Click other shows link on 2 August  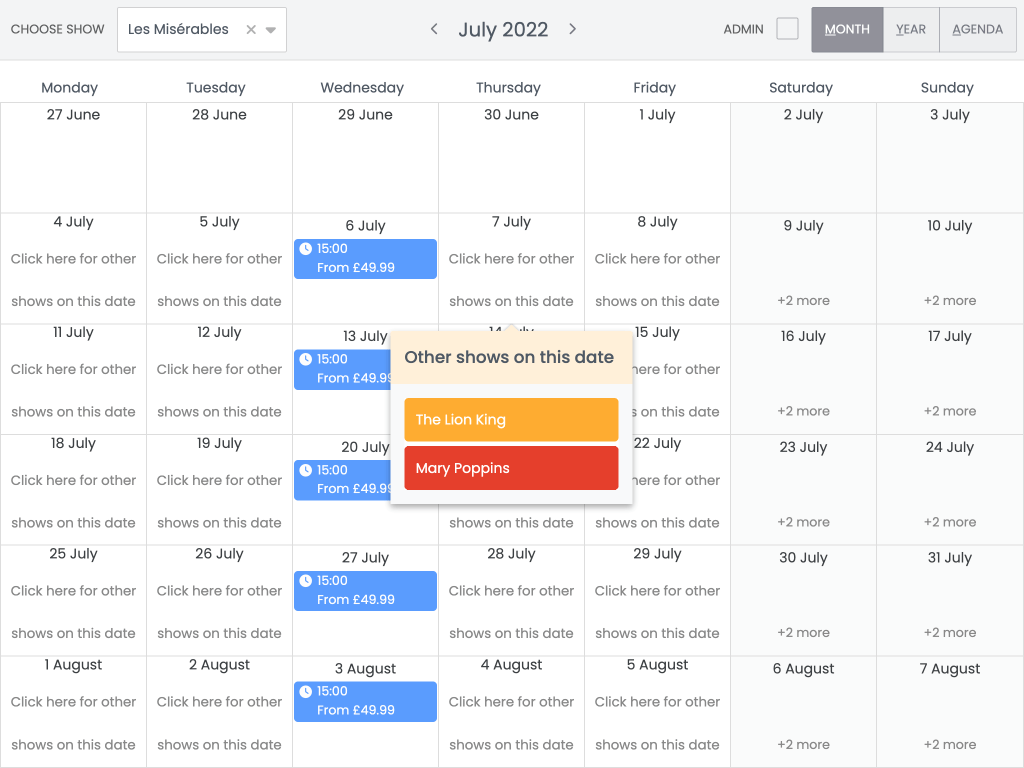point(219,723)
